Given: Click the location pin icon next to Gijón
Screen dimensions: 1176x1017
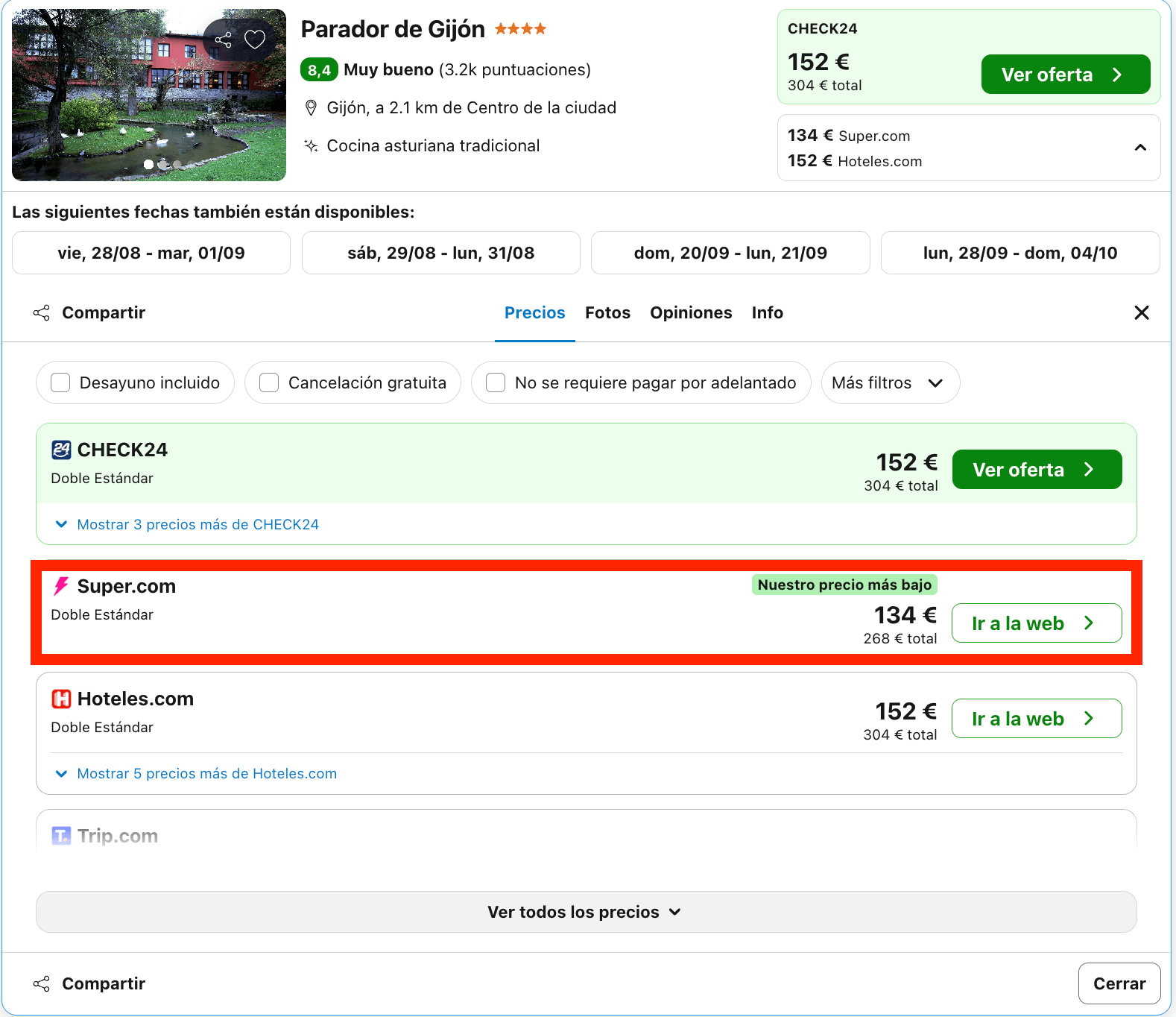Looking at the screenshot, I should click(x=312, y=108).
